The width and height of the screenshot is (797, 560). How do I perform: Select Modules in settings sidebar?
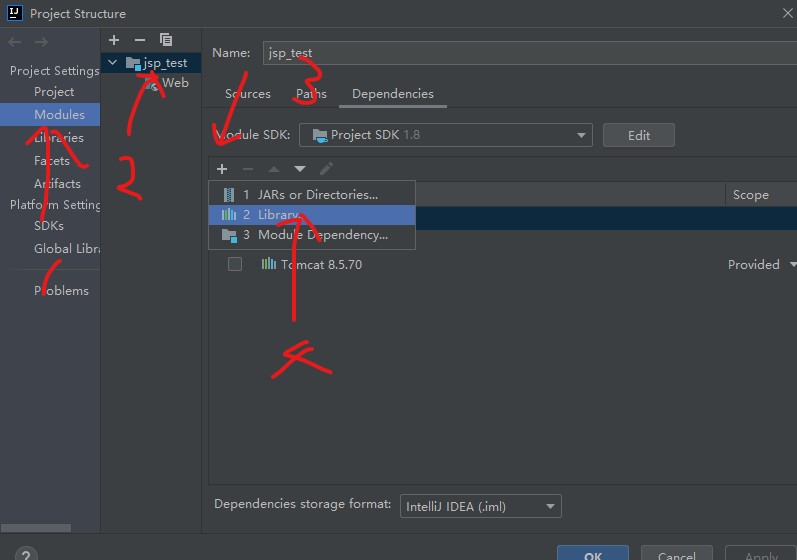click(50, 115)
